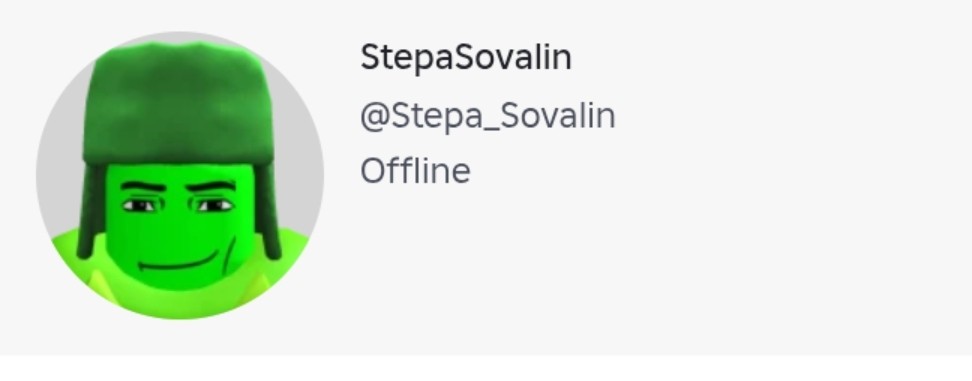
Task: Click the Offline status label
Action: tap(415, 170)
